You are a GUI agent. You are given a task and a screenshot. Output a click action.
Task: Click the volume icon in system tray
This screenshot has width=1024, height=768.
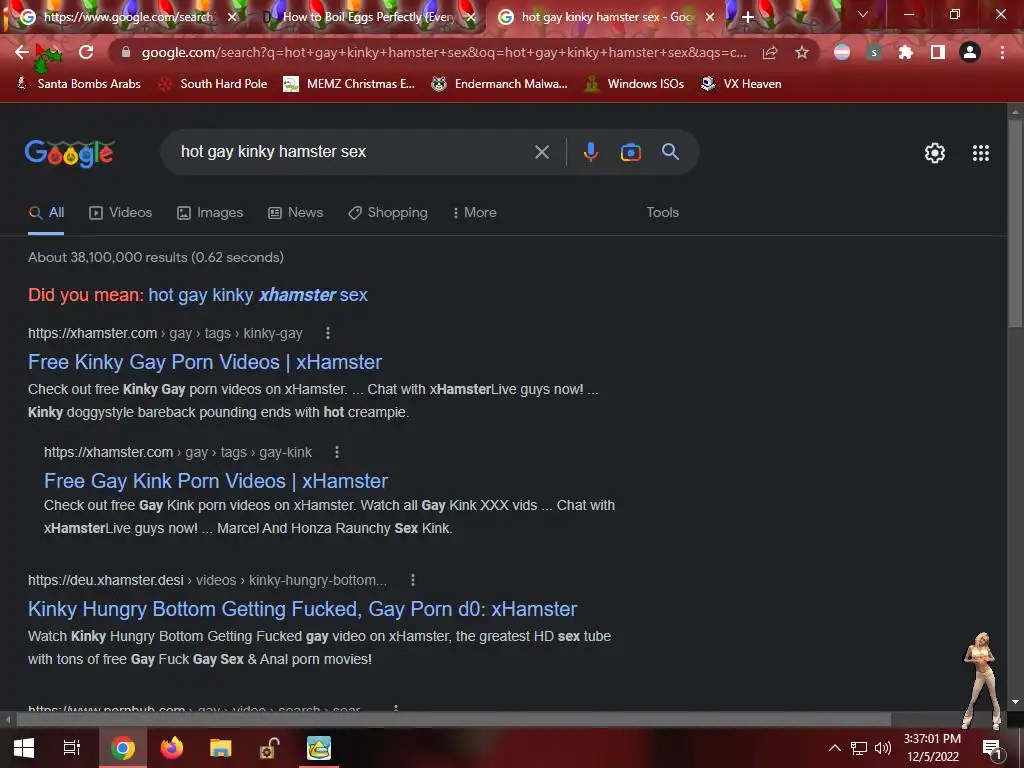click(x=883, y=748)
